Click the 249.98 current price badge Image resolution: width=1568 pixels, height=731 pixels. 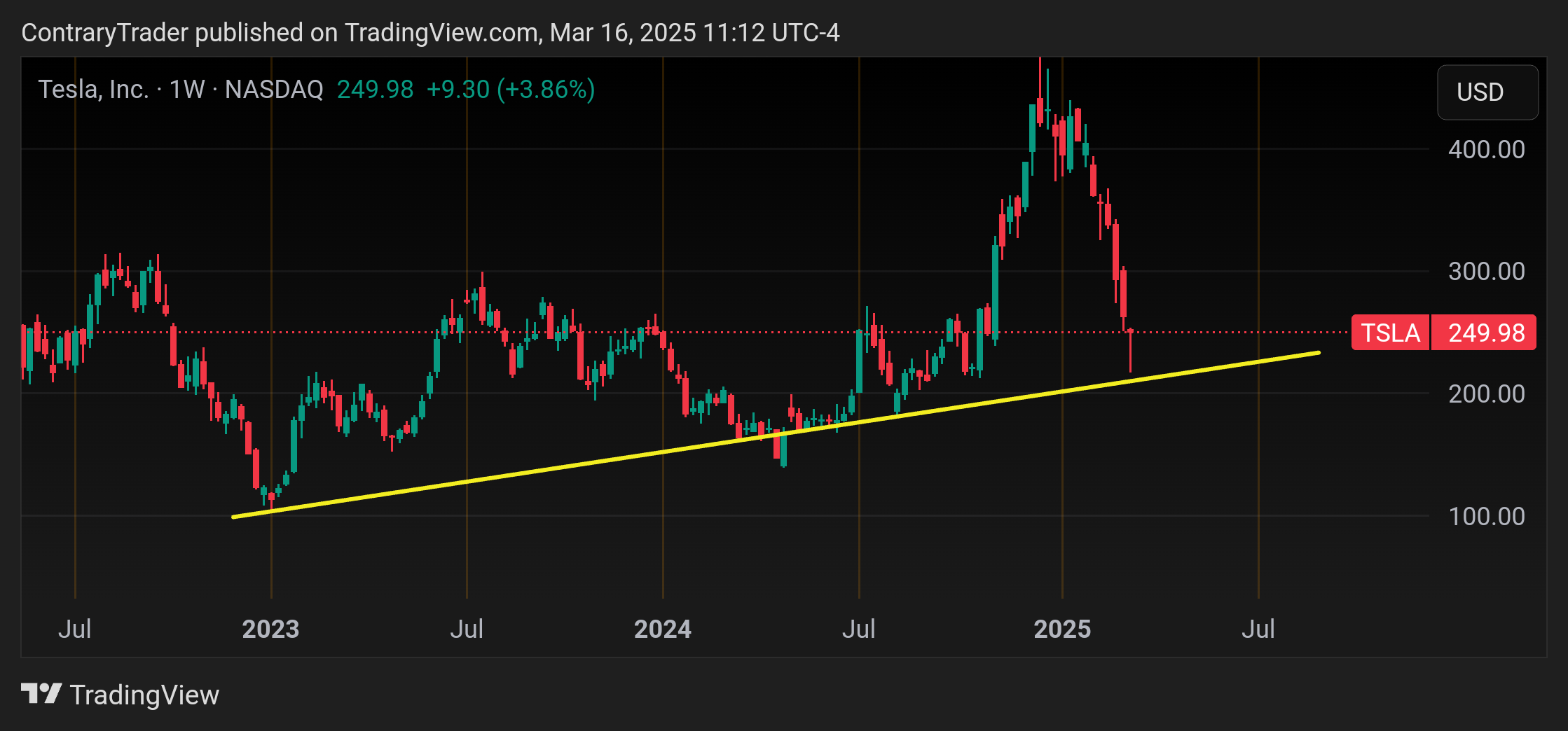click(1484, 333)
